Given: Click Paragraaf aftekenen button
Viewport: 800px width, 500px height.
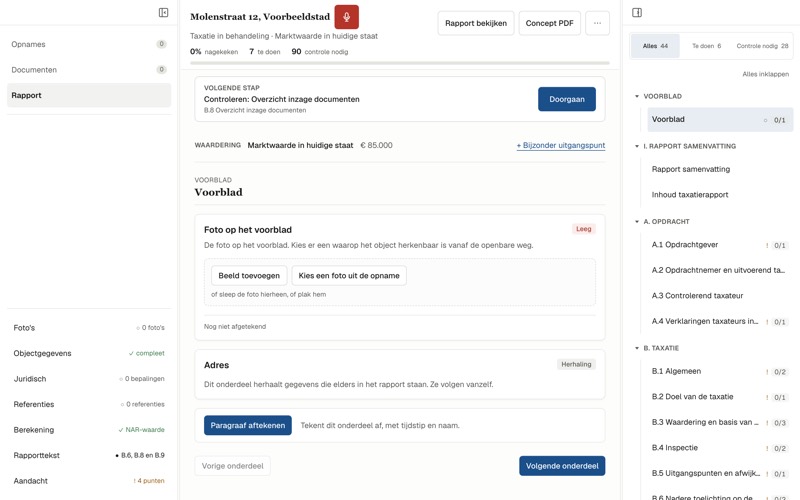Looking at the screenshot, I should [248, 426].
